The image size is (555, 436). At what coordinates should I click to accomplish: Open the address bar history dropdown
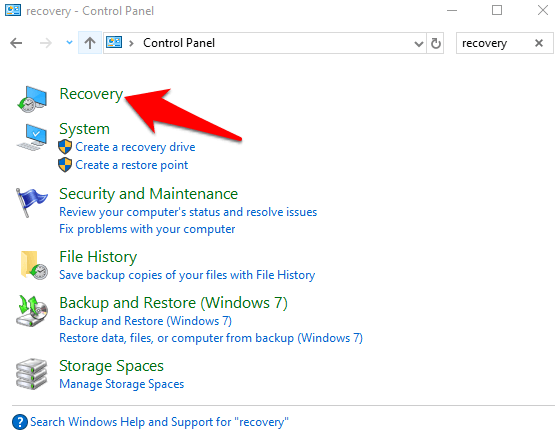pyautogui.click(x=419, y=44)
